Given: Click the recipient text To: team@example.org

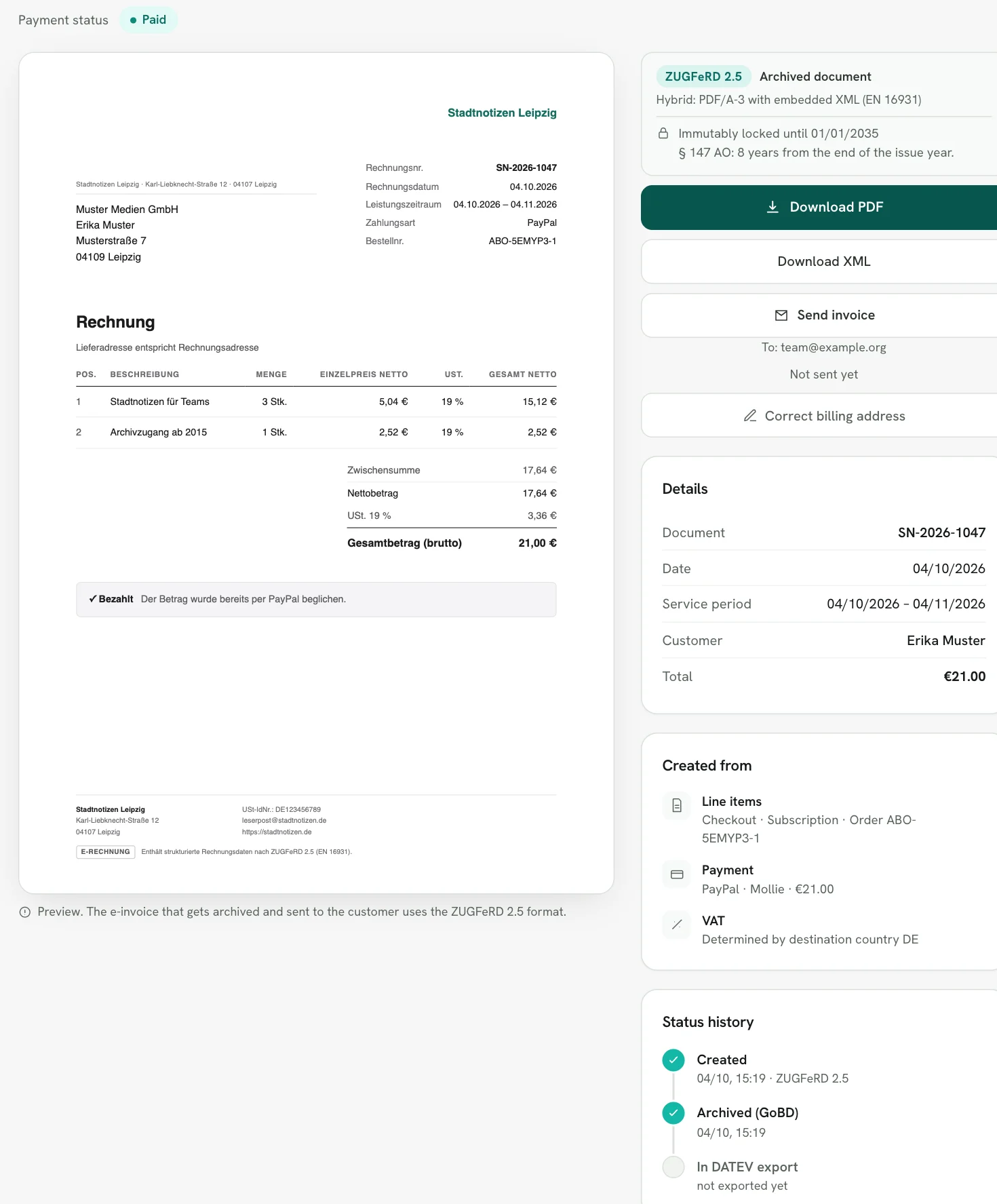Looking at the screenshot, I should tap(823, 347).
